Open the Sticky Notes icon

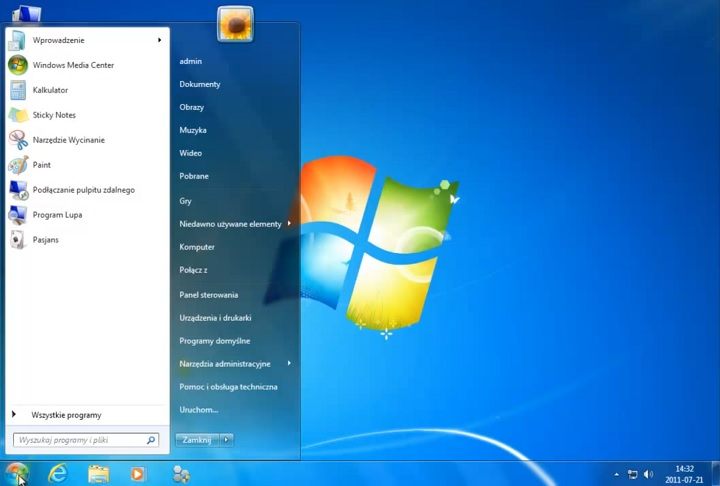(x=18, y=115)
